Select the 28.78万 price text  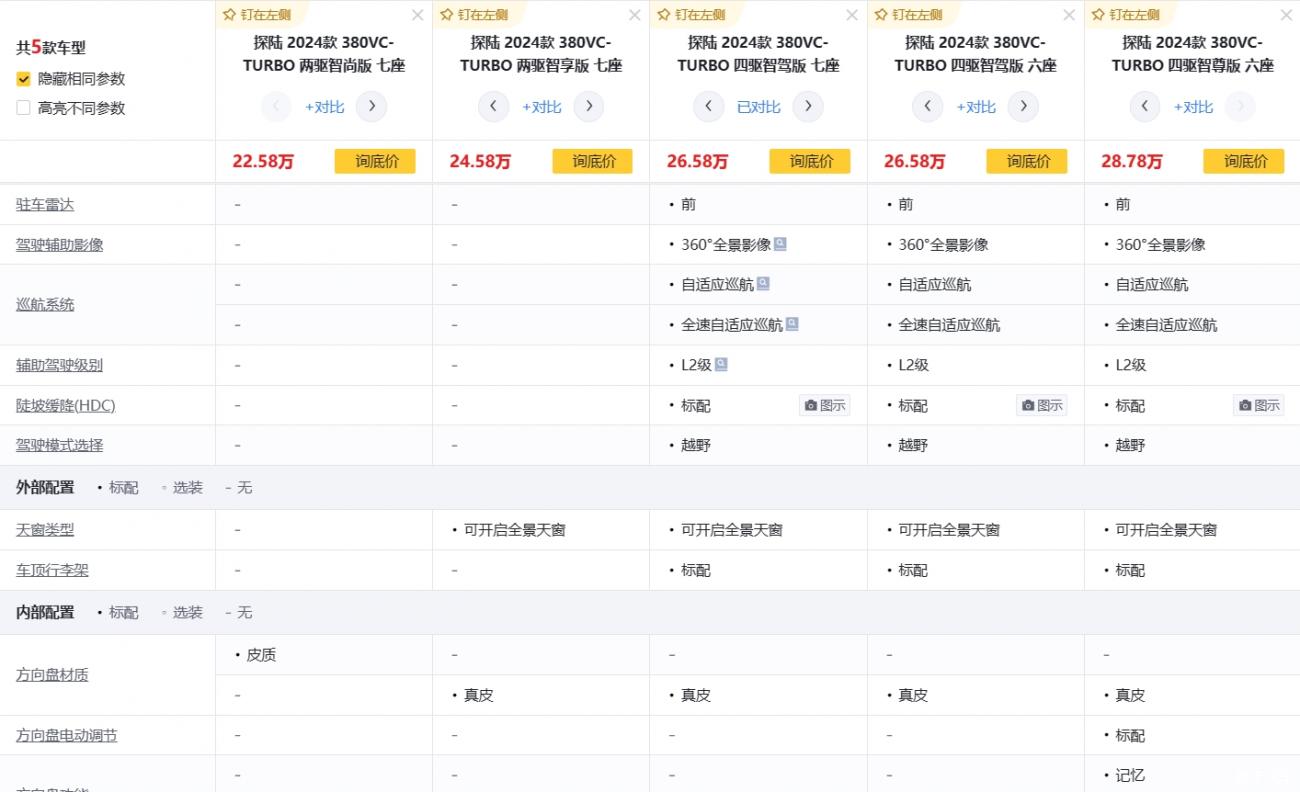pyautogui.click(x=1132, y=161)
